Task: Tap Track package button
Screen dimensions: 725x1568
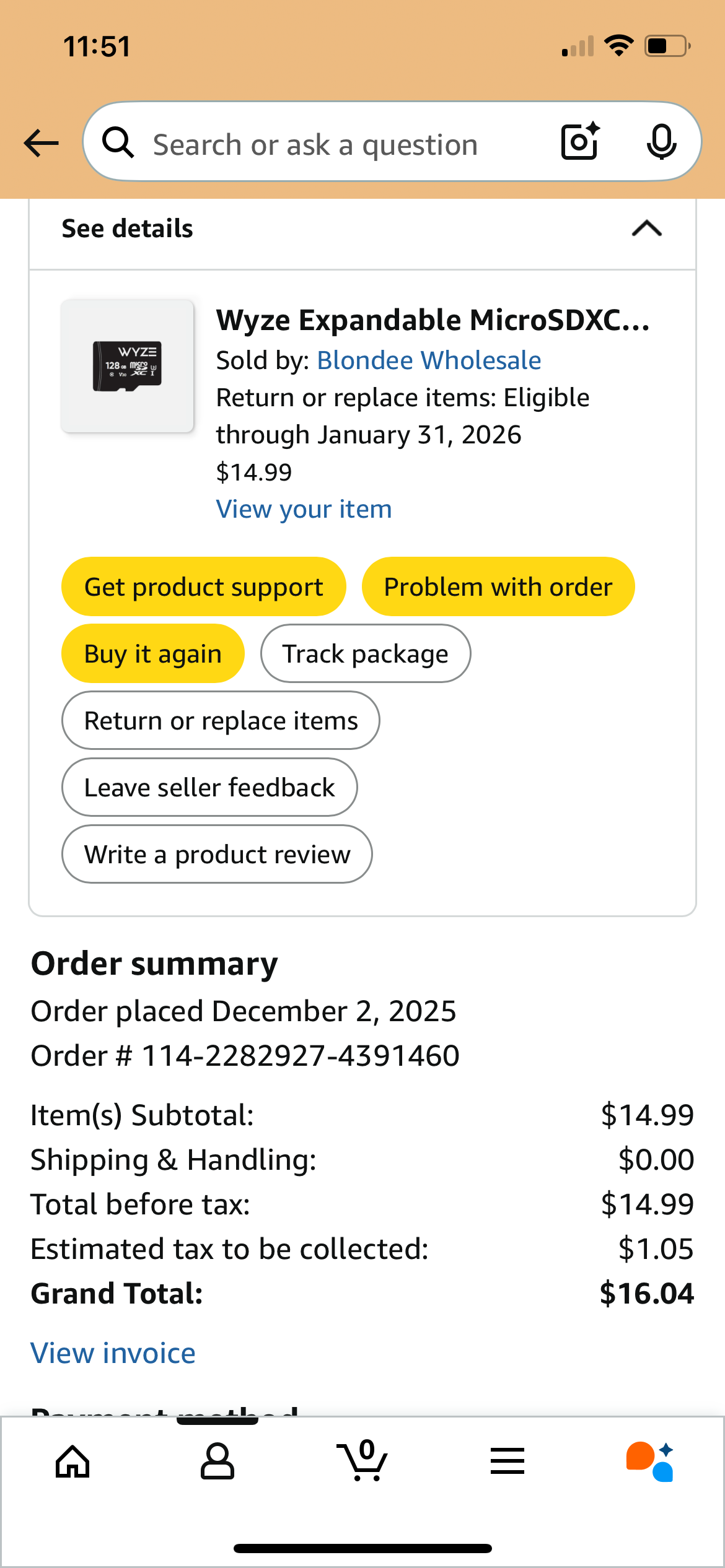Action: (x=365, y=653)
